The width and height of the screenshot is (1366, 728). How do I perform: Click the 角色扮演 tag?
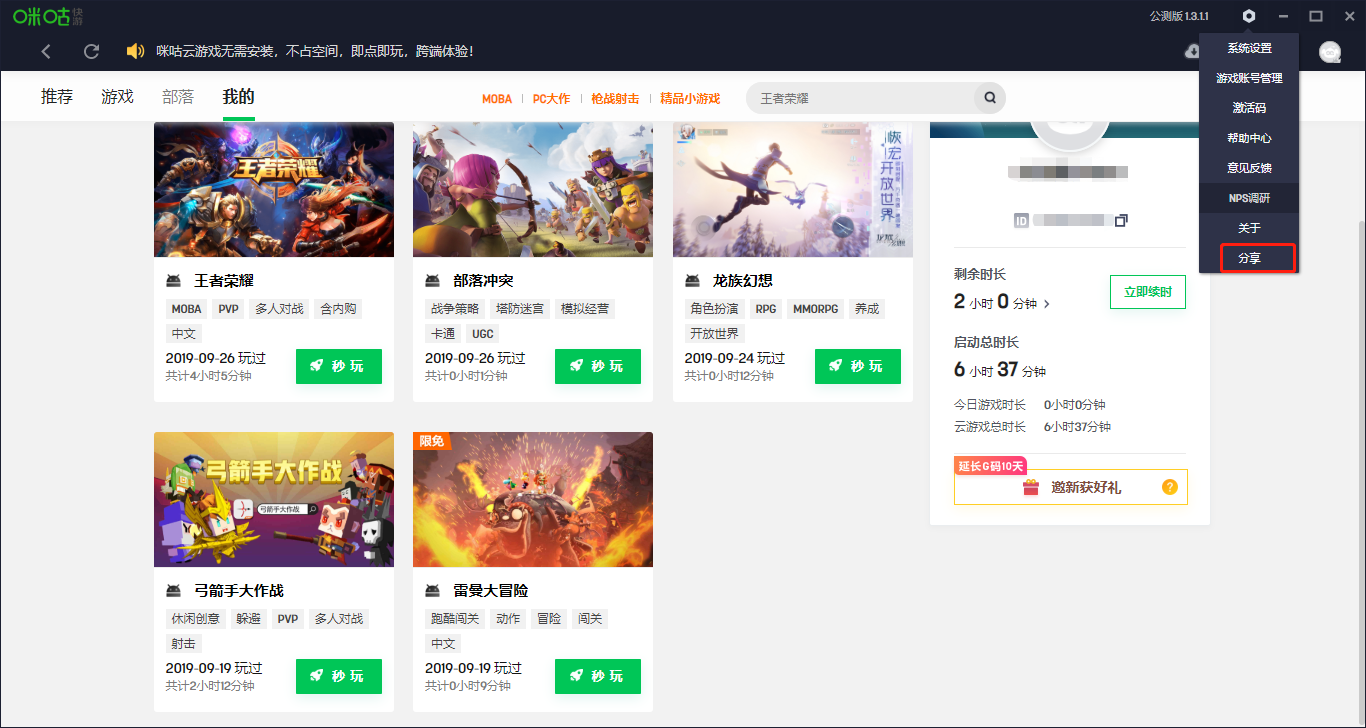(715, 309)
